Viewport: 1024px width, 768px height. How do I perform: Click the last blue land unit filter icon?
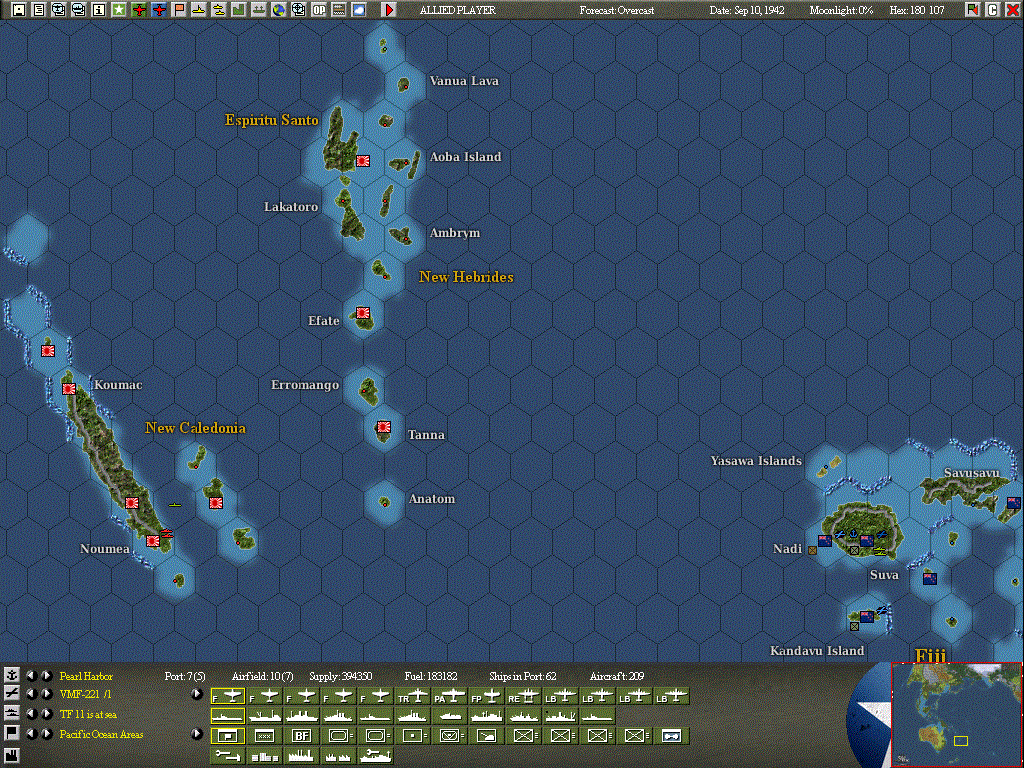coord(671,736)
